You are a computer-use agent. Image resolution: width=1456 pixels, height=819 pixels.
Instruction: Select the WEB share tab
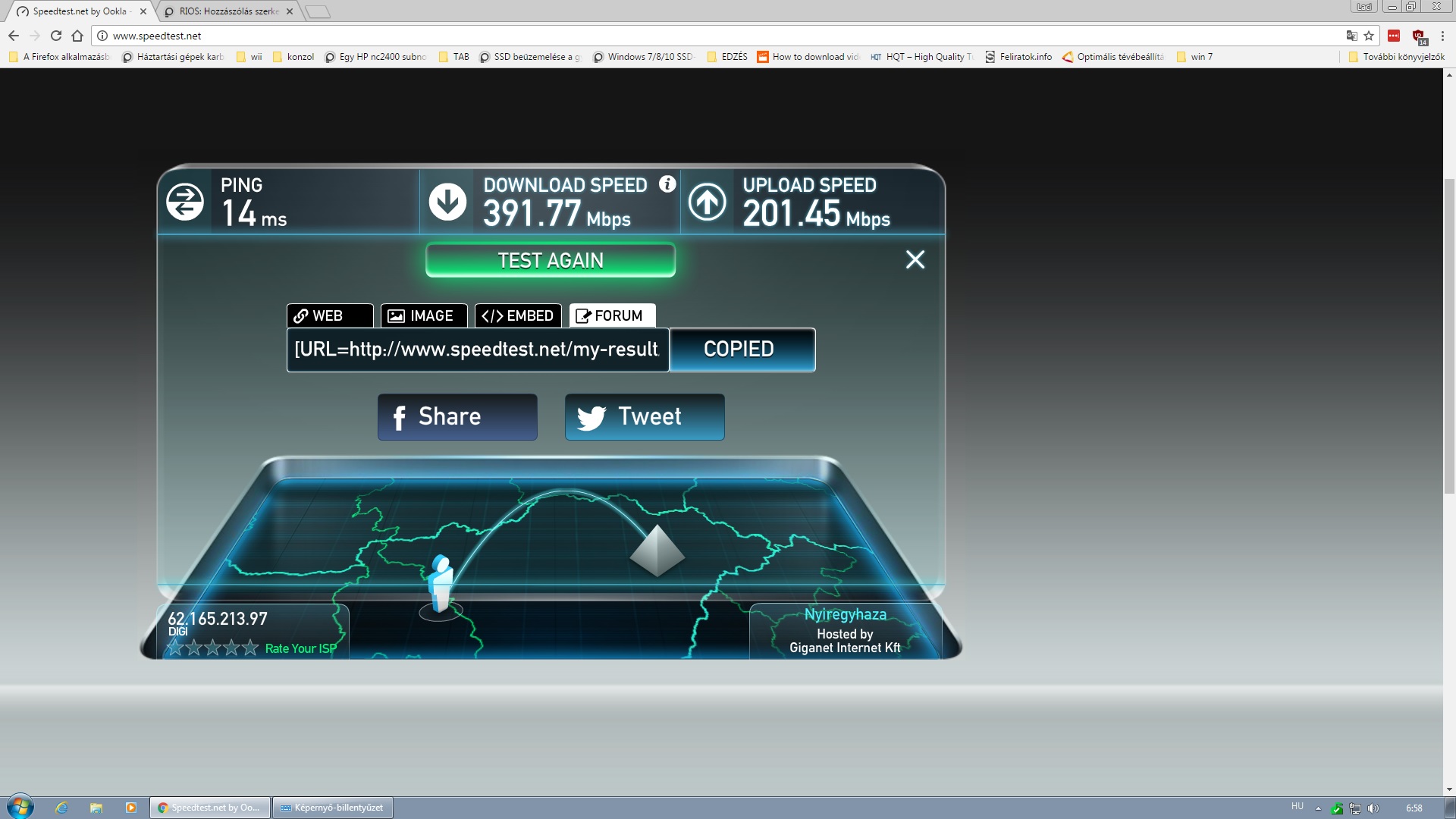point(329,315)
